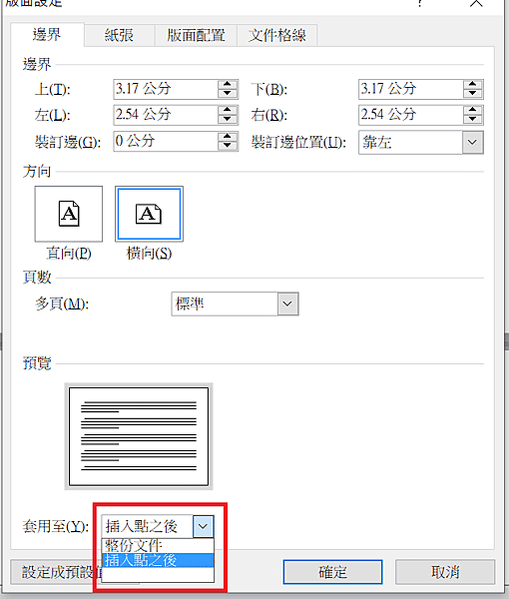Decrease the gutter value with down arrow

(x=228, y=146)
